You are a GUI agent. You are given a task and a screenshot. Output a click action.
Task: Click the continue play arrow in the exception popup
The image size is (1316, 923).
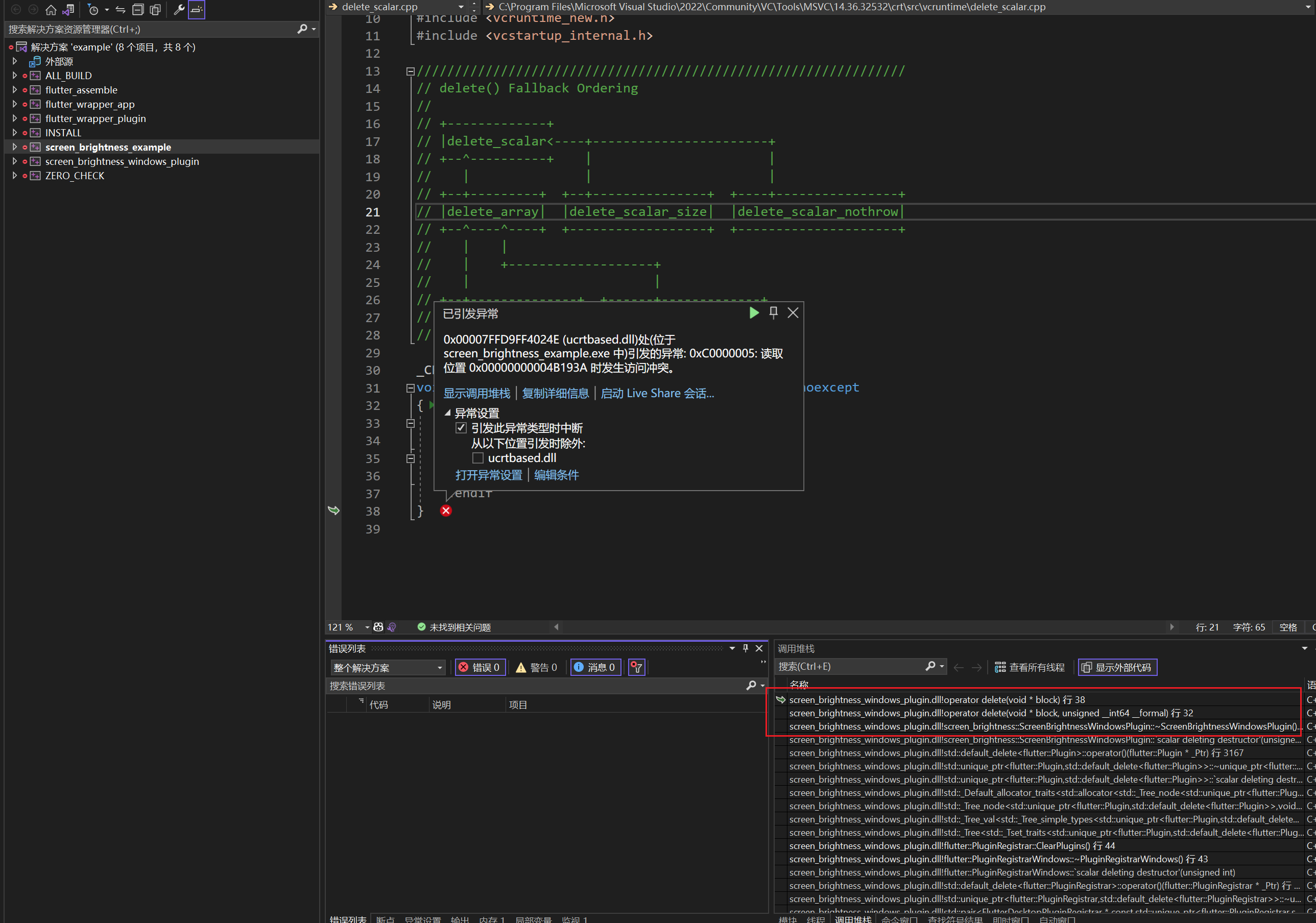tap(753, 313)
